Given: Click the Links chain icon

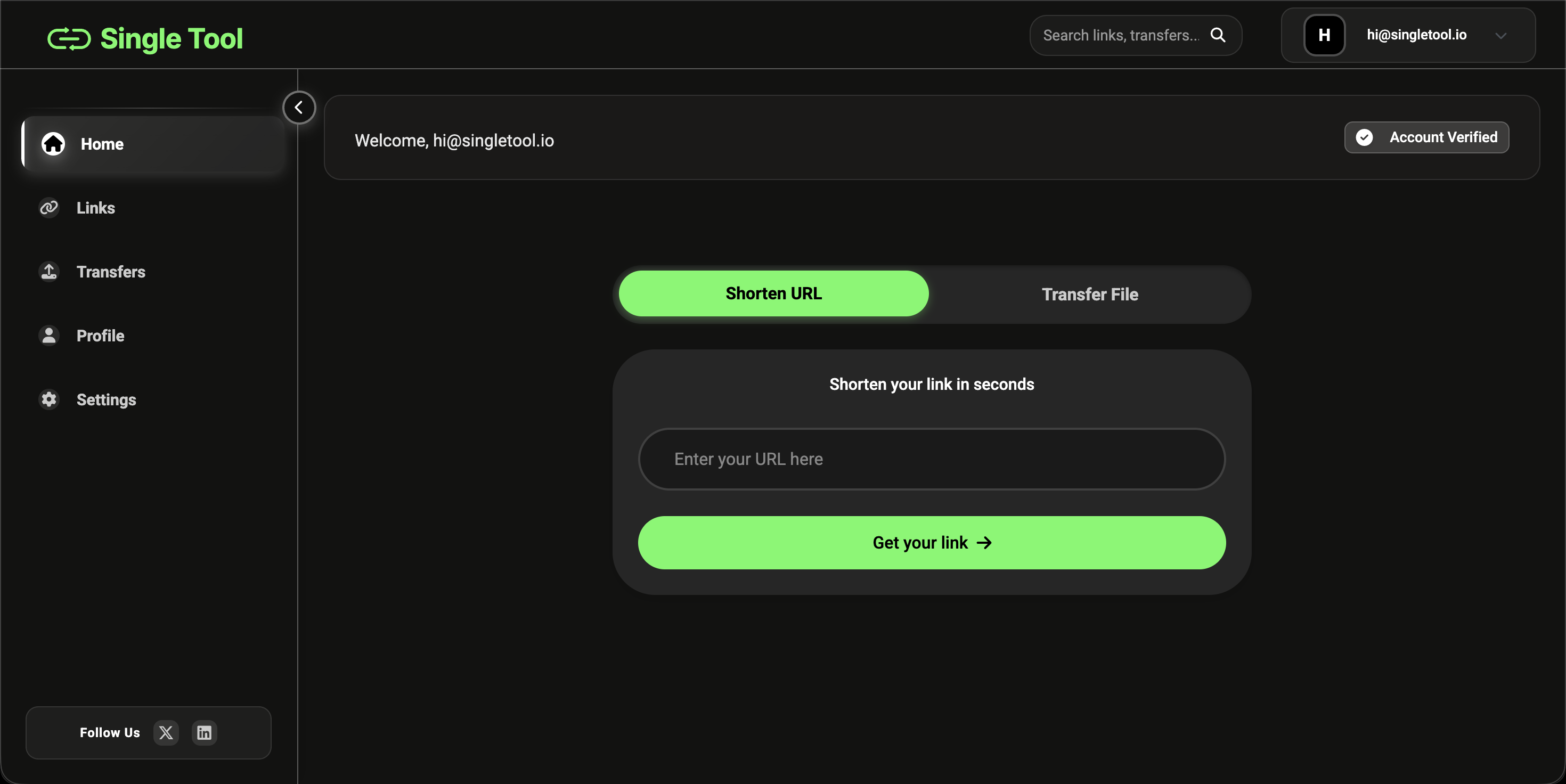Looking at the screenshot, I should (x=48, y=208).
